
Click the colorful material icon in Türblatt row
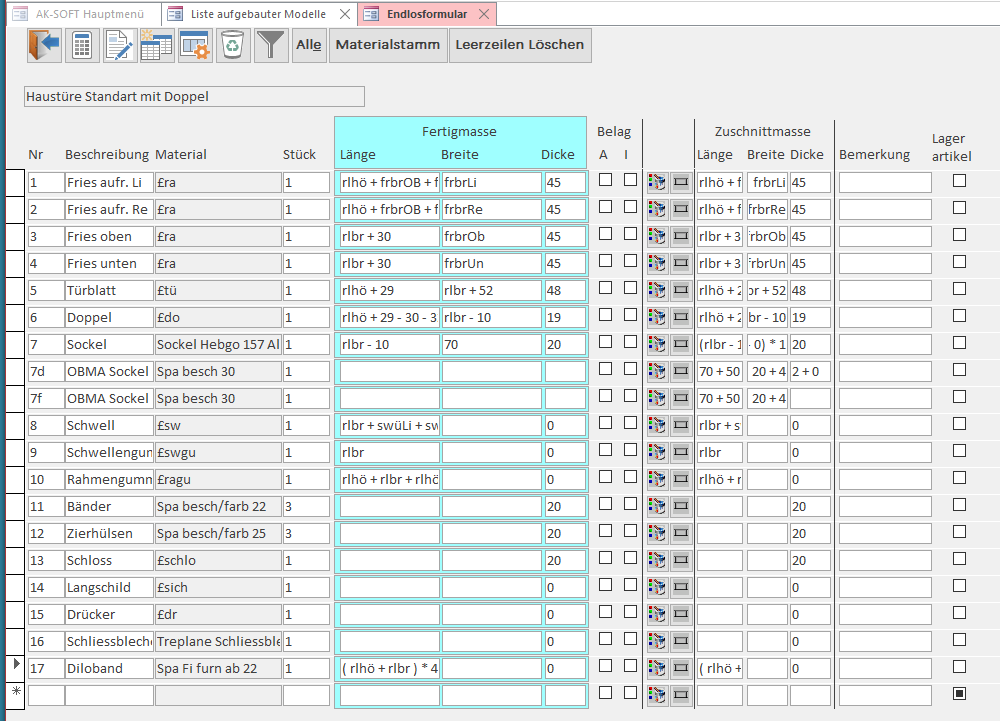pos(657,290)
